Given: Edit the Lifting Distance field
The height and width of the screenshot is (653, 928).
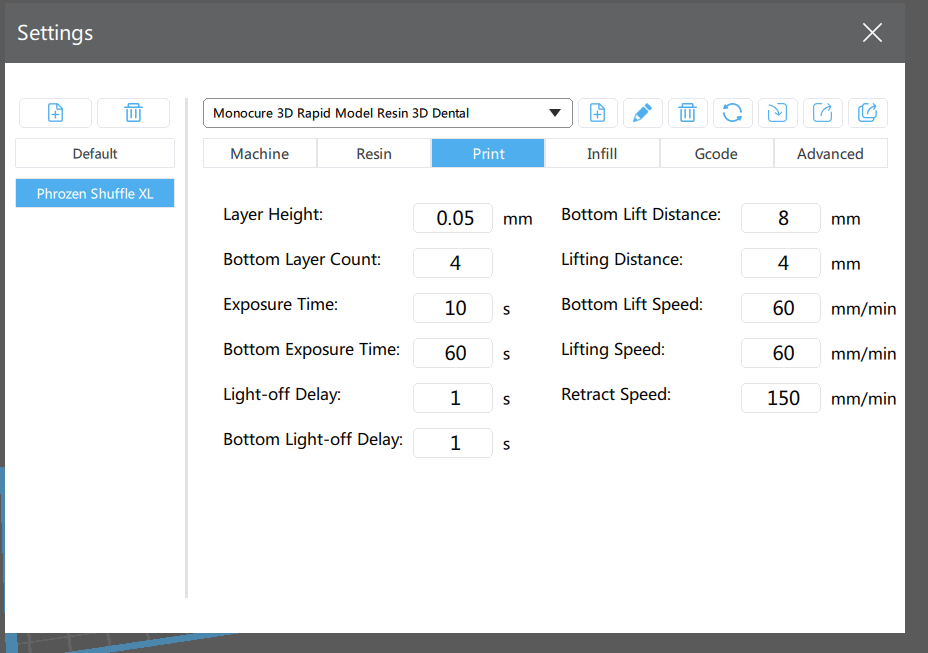Looking at the screenshot, I should click(x=781, y=263).
